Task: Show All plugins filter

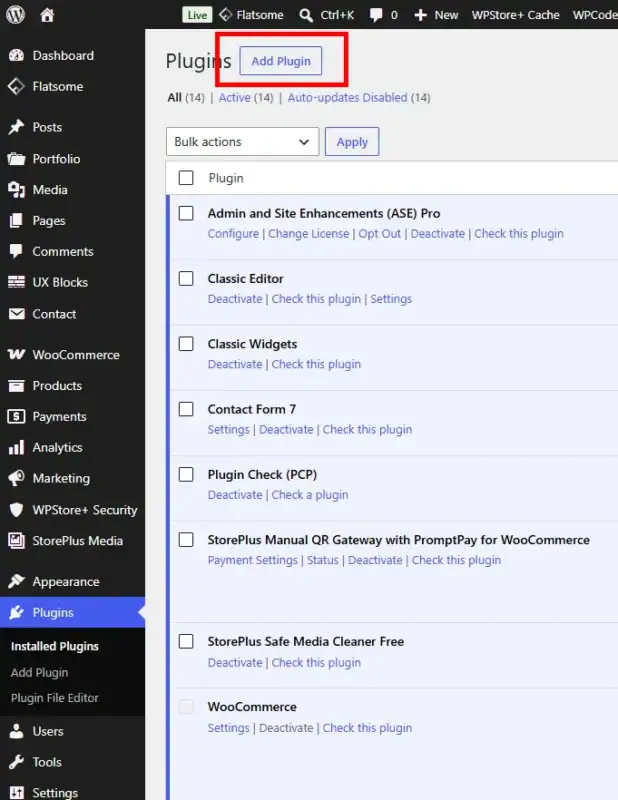Action: [x=175, y=97]
